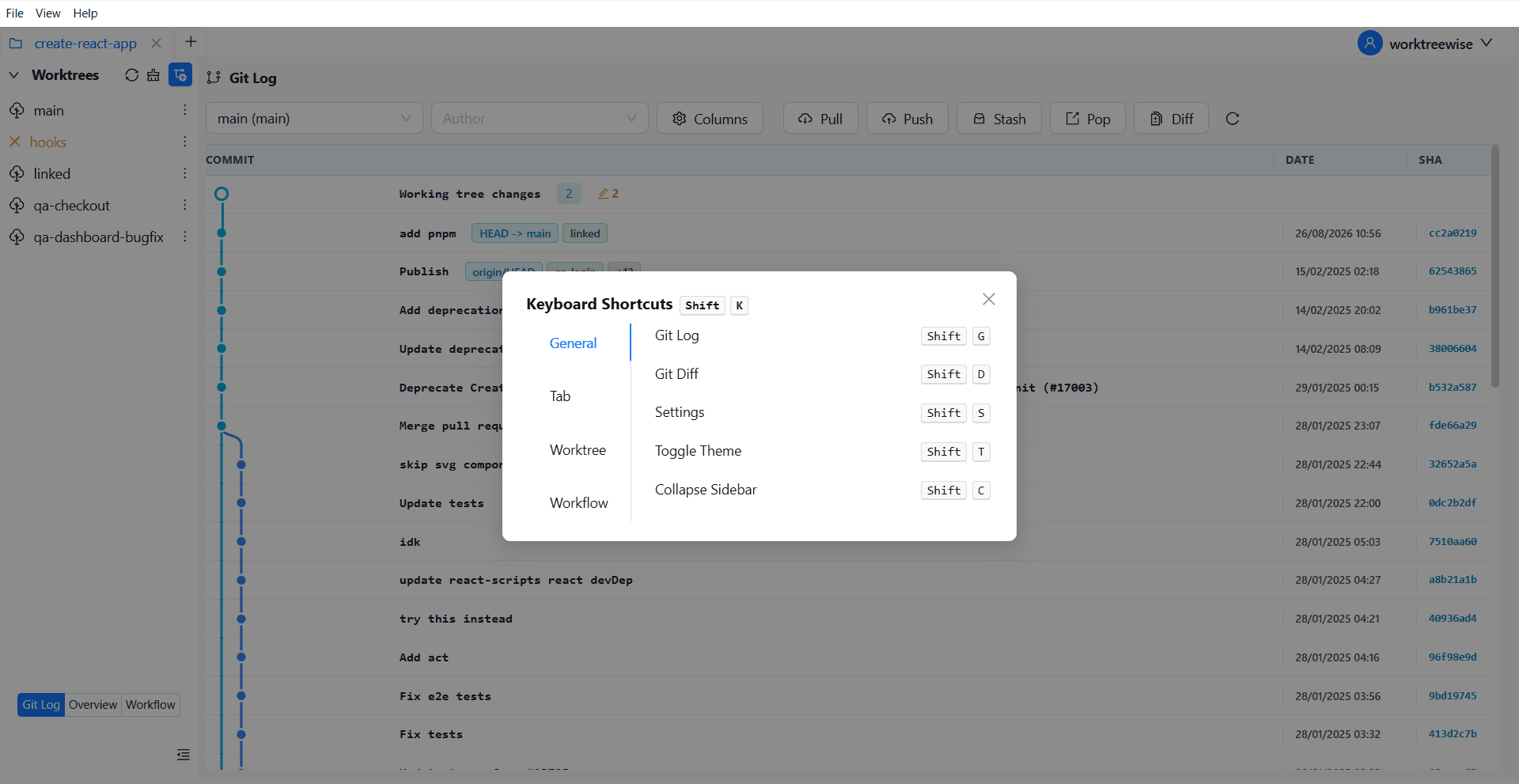1519x784 pixels.
Task: Click the Stash button
Action: [999, 119]
